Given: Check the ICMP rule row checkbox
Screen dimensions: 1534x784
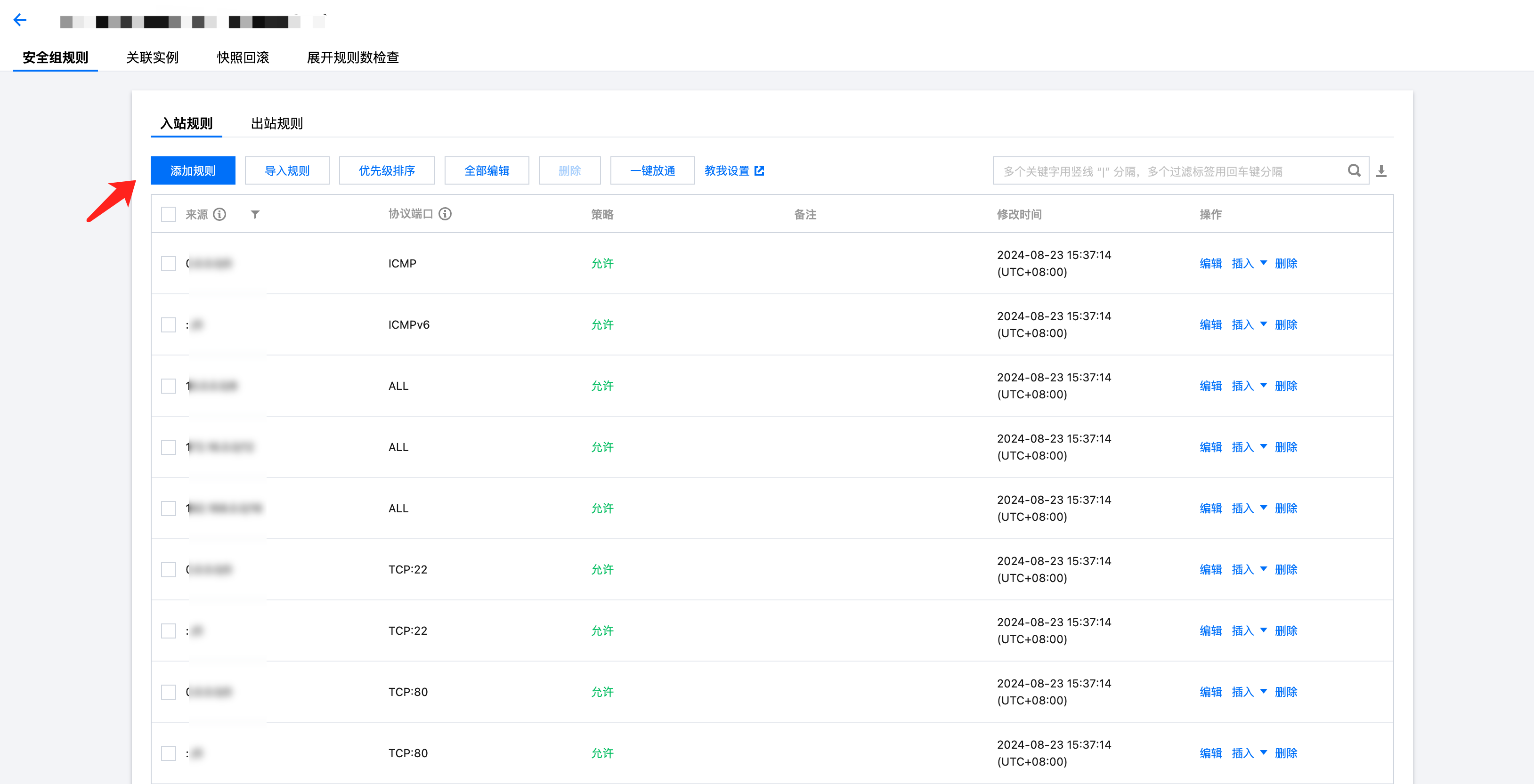Looking at the screenshot, I should point(169,264).
